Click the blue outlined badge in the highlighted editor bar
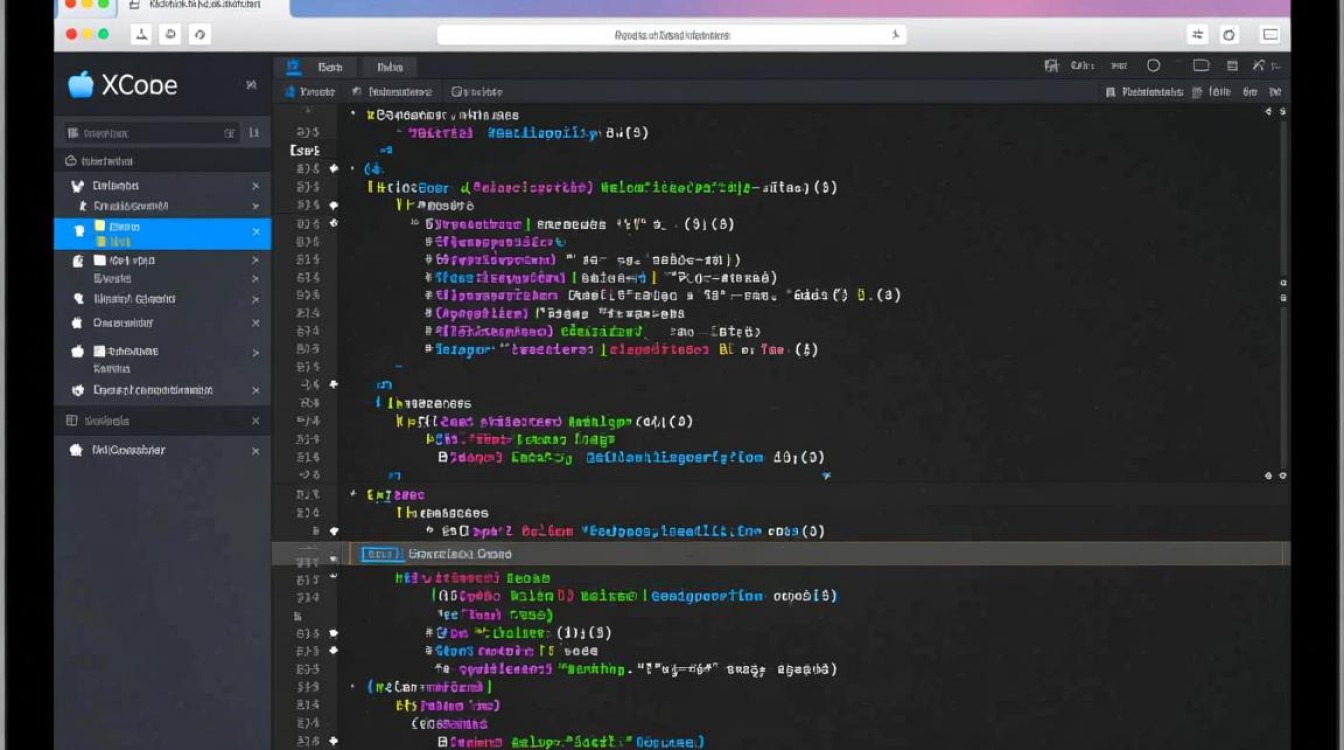Viewport: 1344px width, 750px height. (381, 554)
